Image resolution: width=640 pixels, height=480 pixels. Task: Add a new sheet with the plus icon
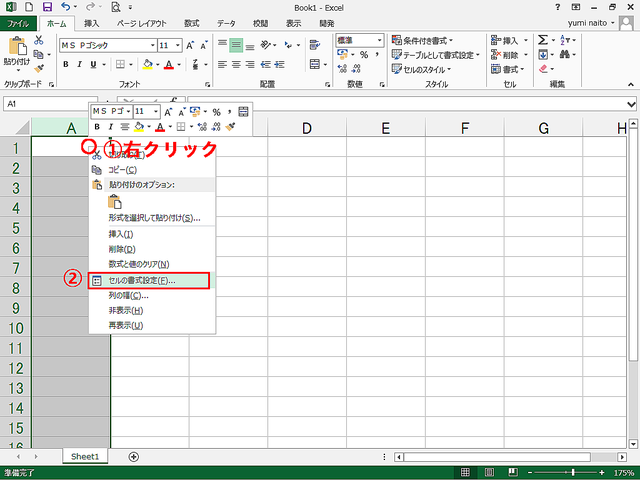[x=134, y=456]
